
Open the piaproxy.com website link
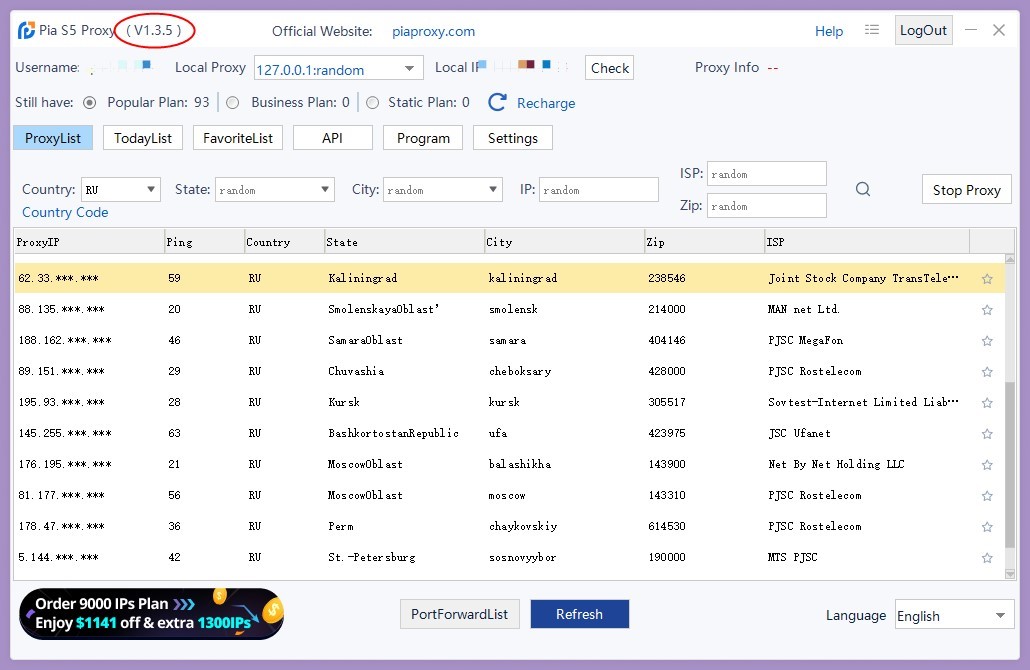tap(434, 31)
